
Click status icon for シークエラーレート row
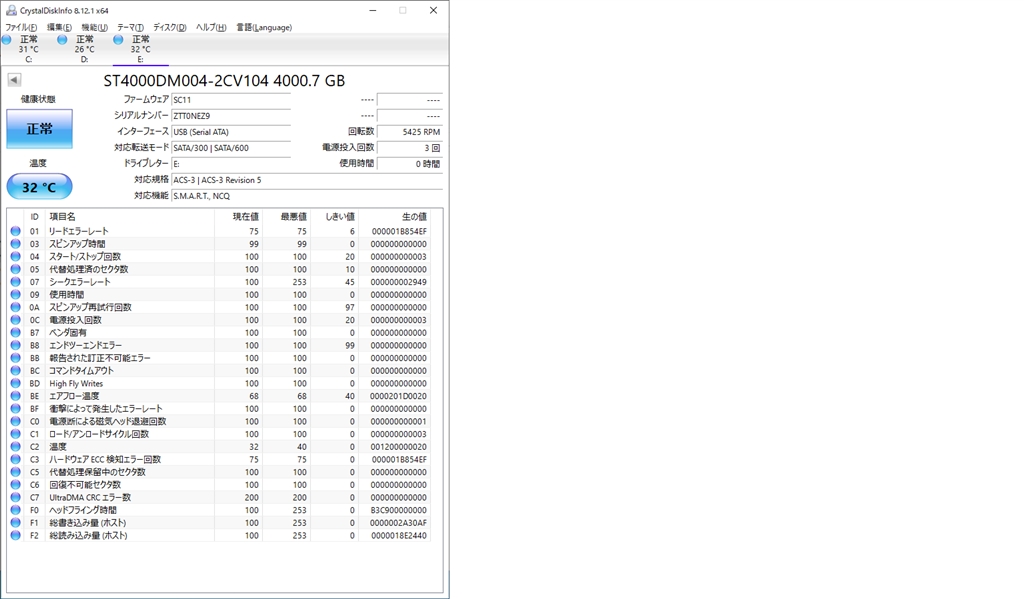16,282
